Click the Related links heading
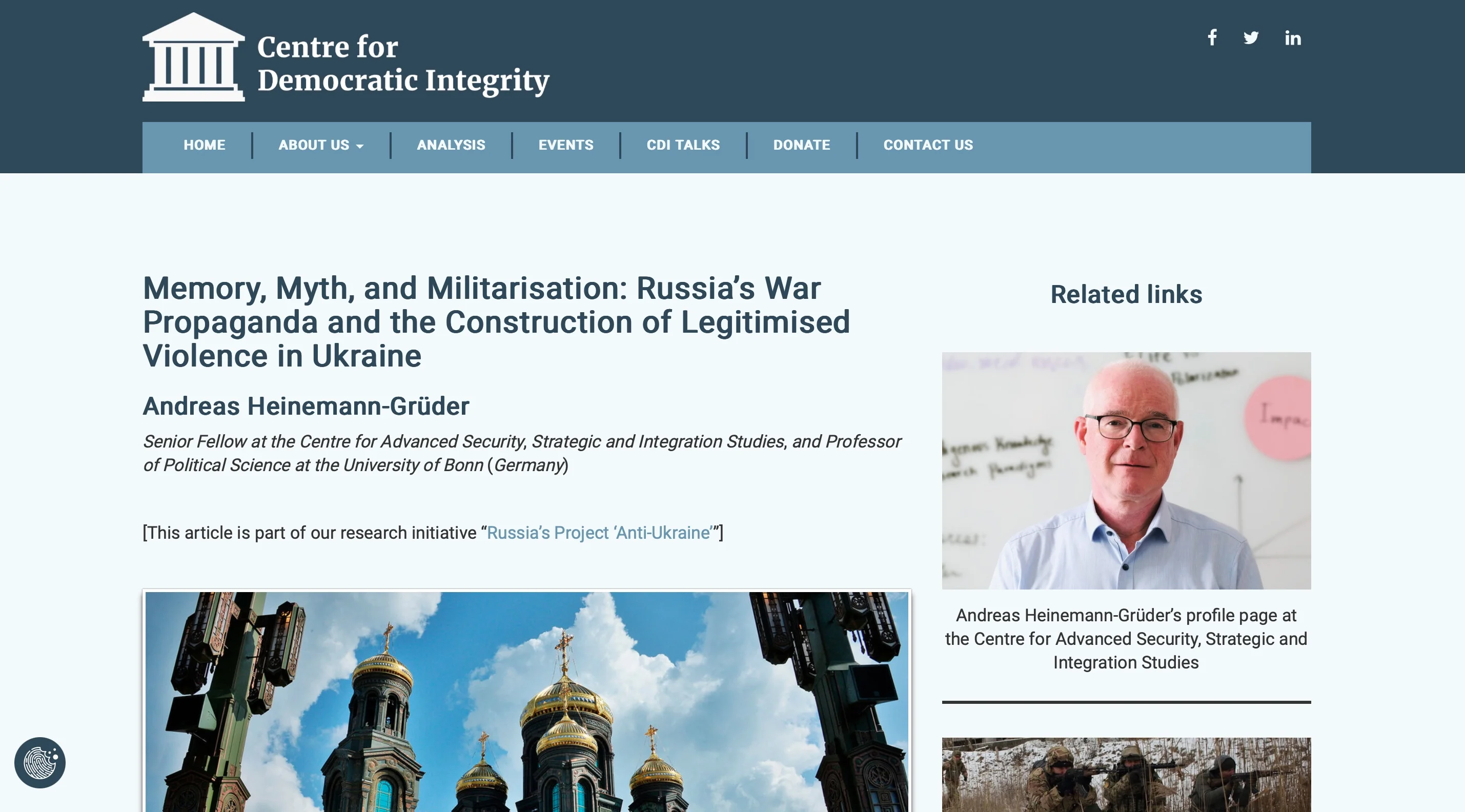 [x=1126, y=295]
